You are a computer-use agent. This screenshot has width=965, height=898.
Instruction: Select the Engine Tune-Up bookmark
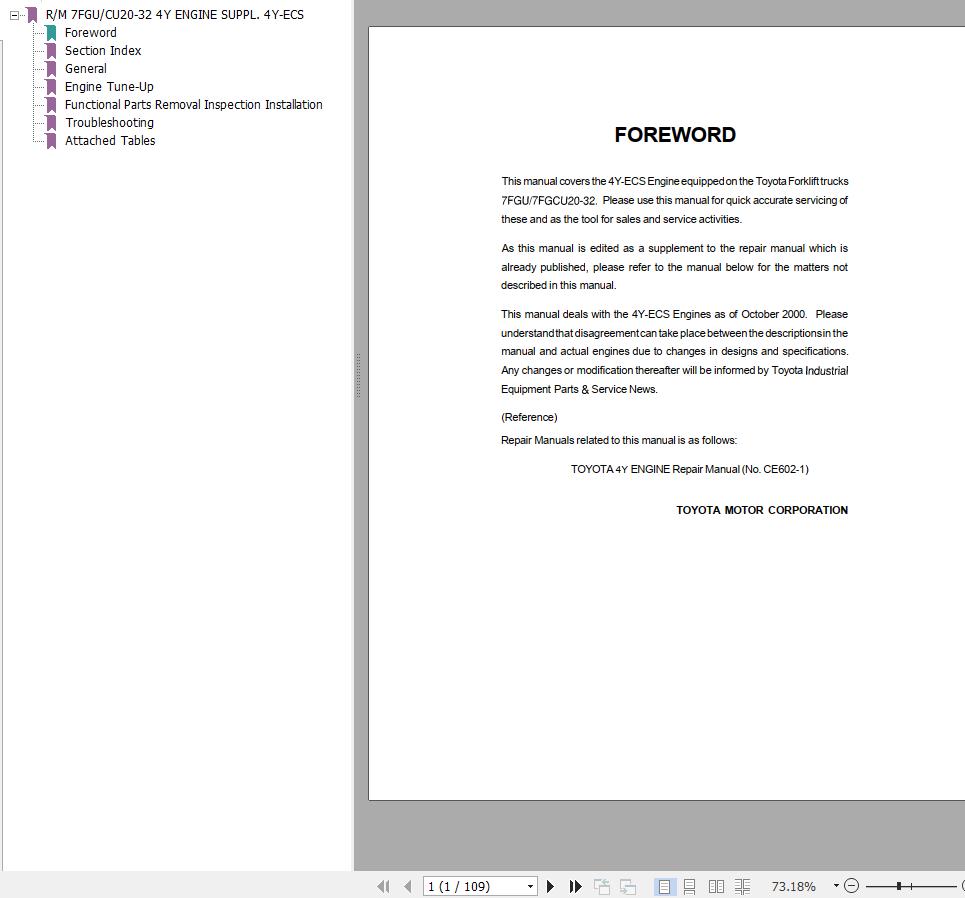click(x=109, y=86)
